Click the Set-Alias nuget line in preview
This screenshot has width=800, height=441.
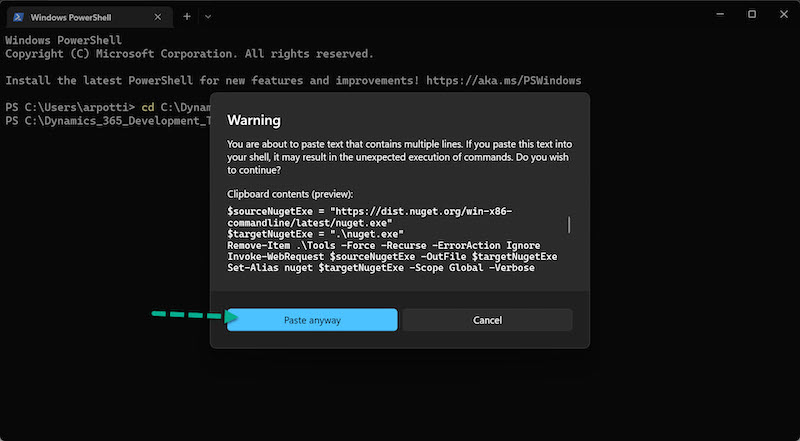[381, 267]
